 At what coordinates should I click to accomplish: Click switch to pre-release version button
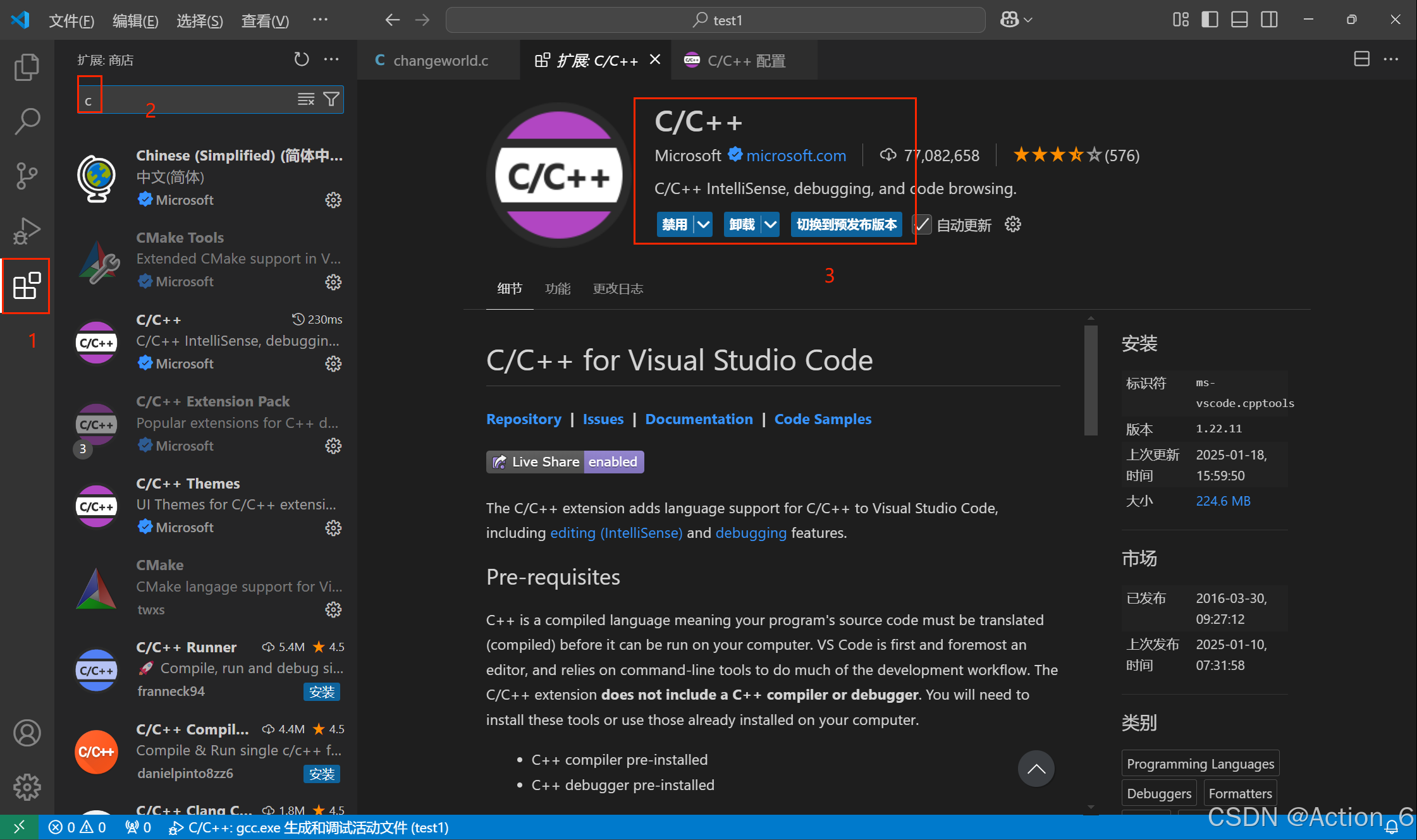846,224
